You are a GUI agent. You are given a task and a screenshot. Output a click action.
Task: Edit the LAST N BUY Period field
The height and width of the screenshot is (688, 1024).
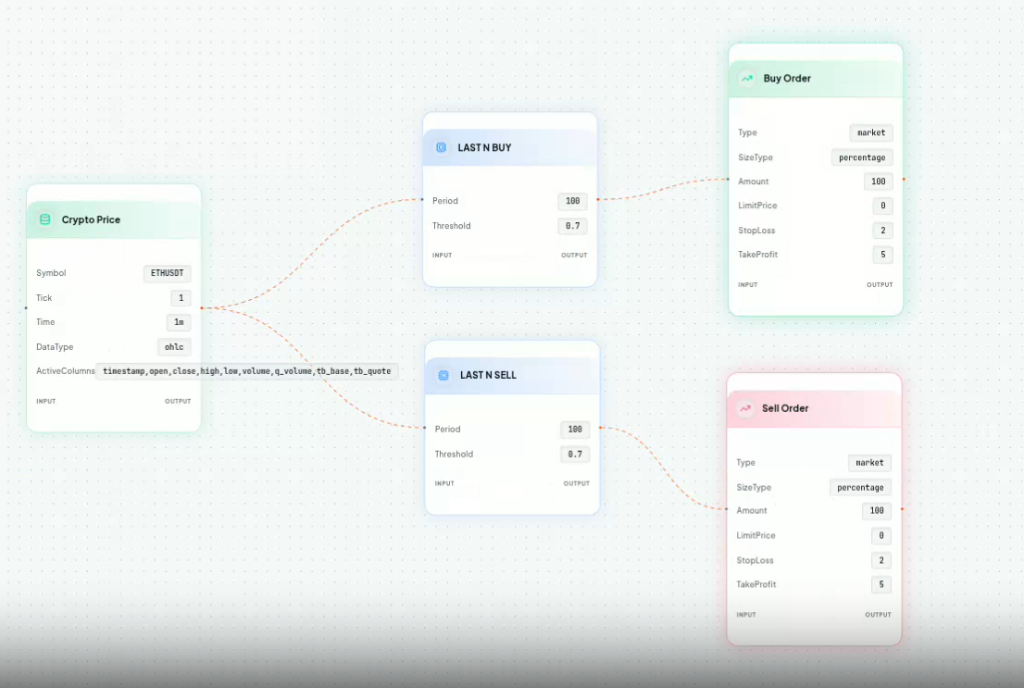pyautogui.click(x=573, y=201)
